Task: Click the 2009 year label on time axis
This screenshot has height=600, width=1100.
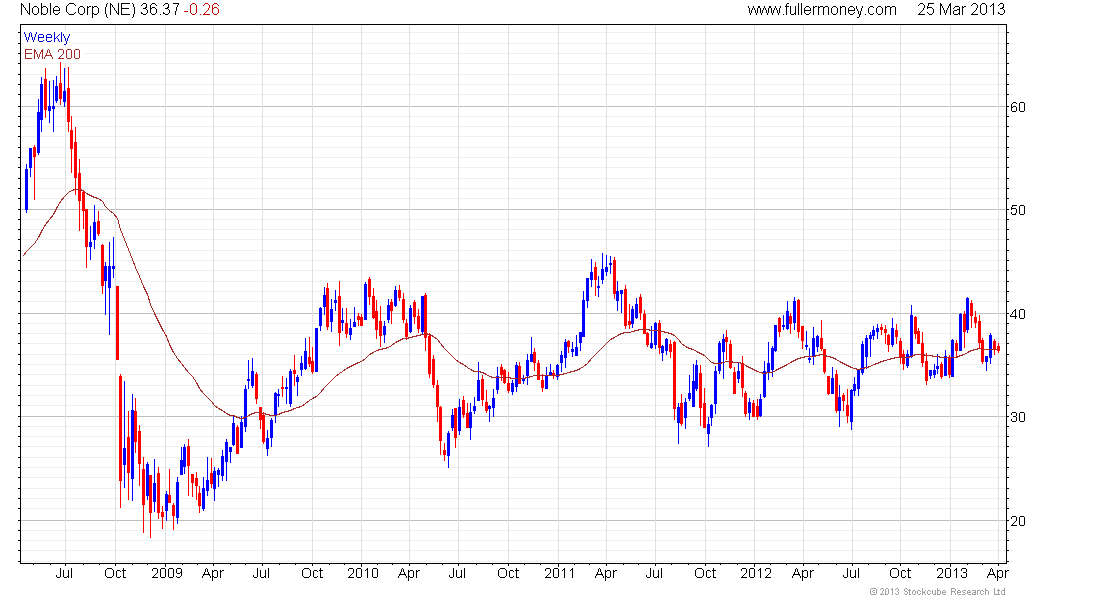Action: [x=166, y=573]
